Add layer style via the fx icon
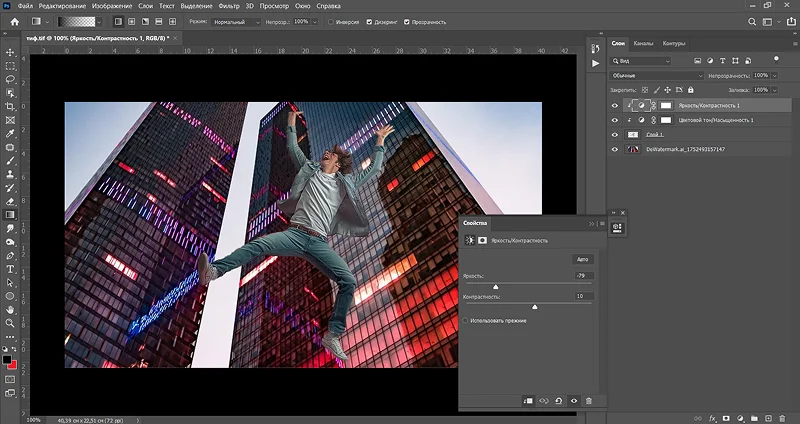 (713, 419)
